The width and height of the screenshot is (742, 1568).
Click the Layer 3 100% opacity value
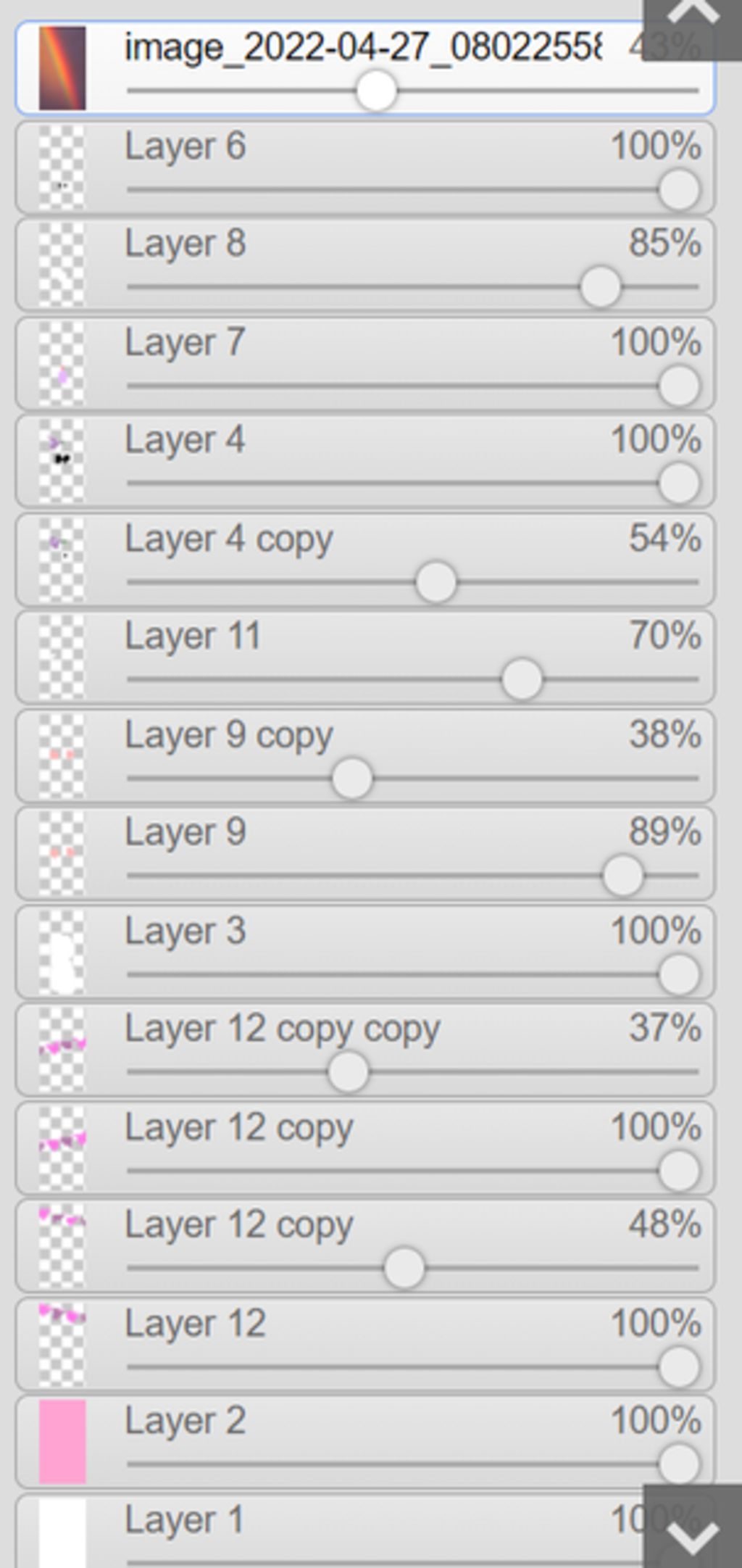[x=656, y=931]
